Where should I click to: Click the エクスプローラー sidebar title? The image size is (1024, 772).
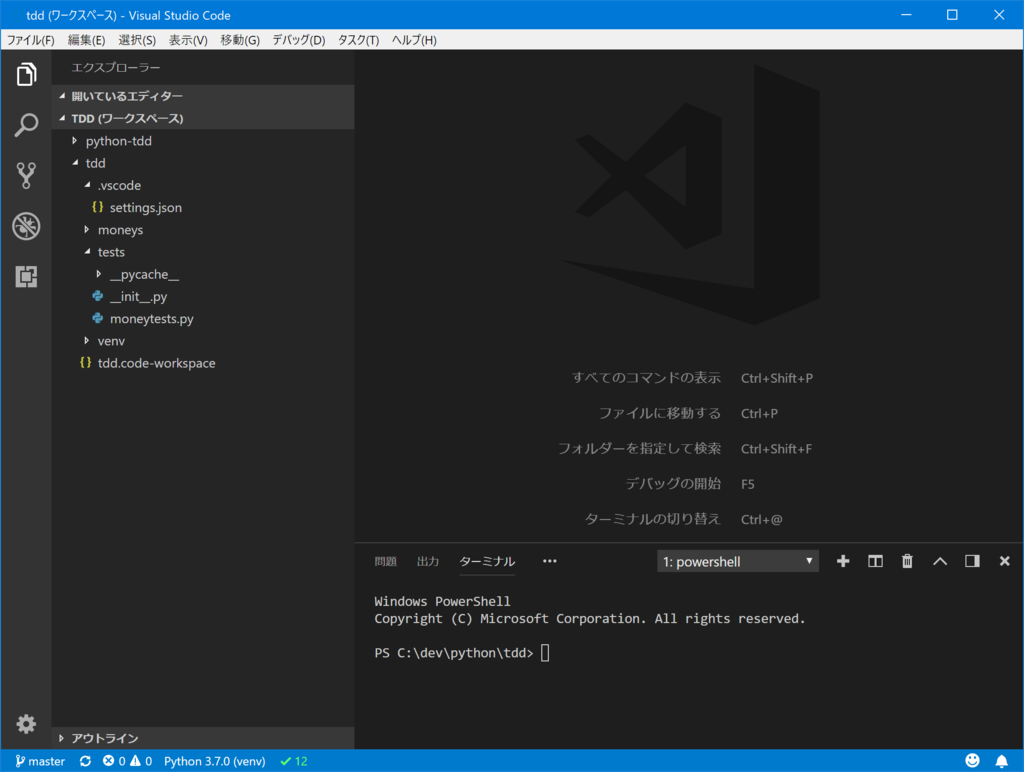tap(116, 67)
